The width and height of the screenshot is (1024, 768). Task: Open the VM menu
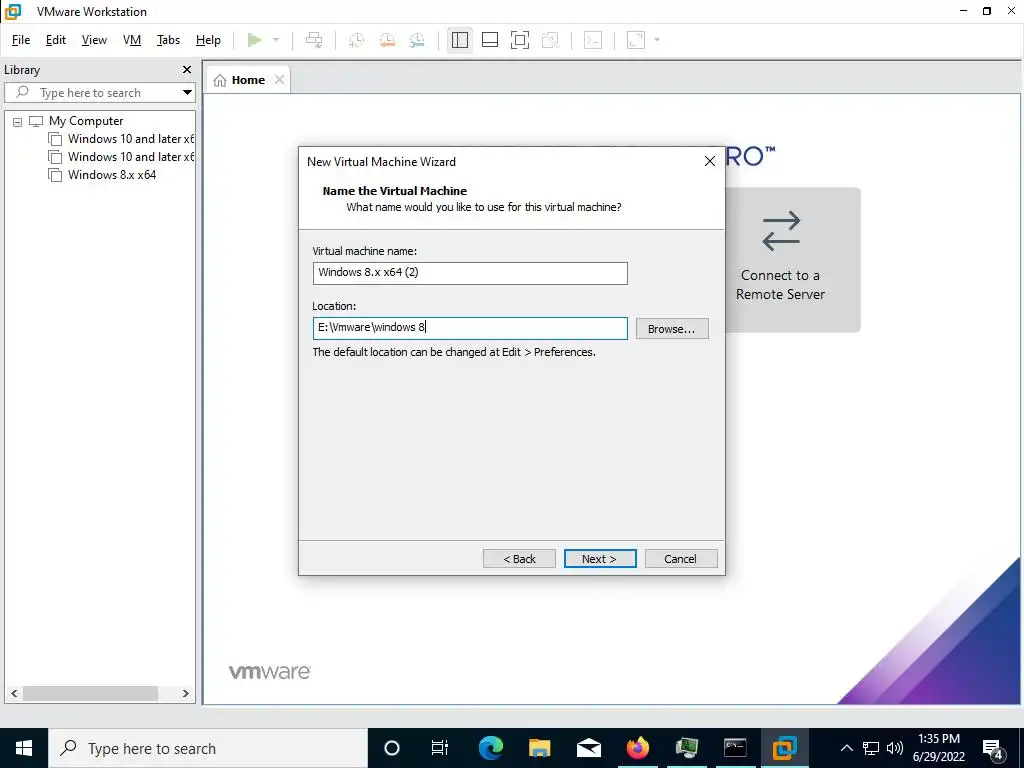[x=132, y=40]
